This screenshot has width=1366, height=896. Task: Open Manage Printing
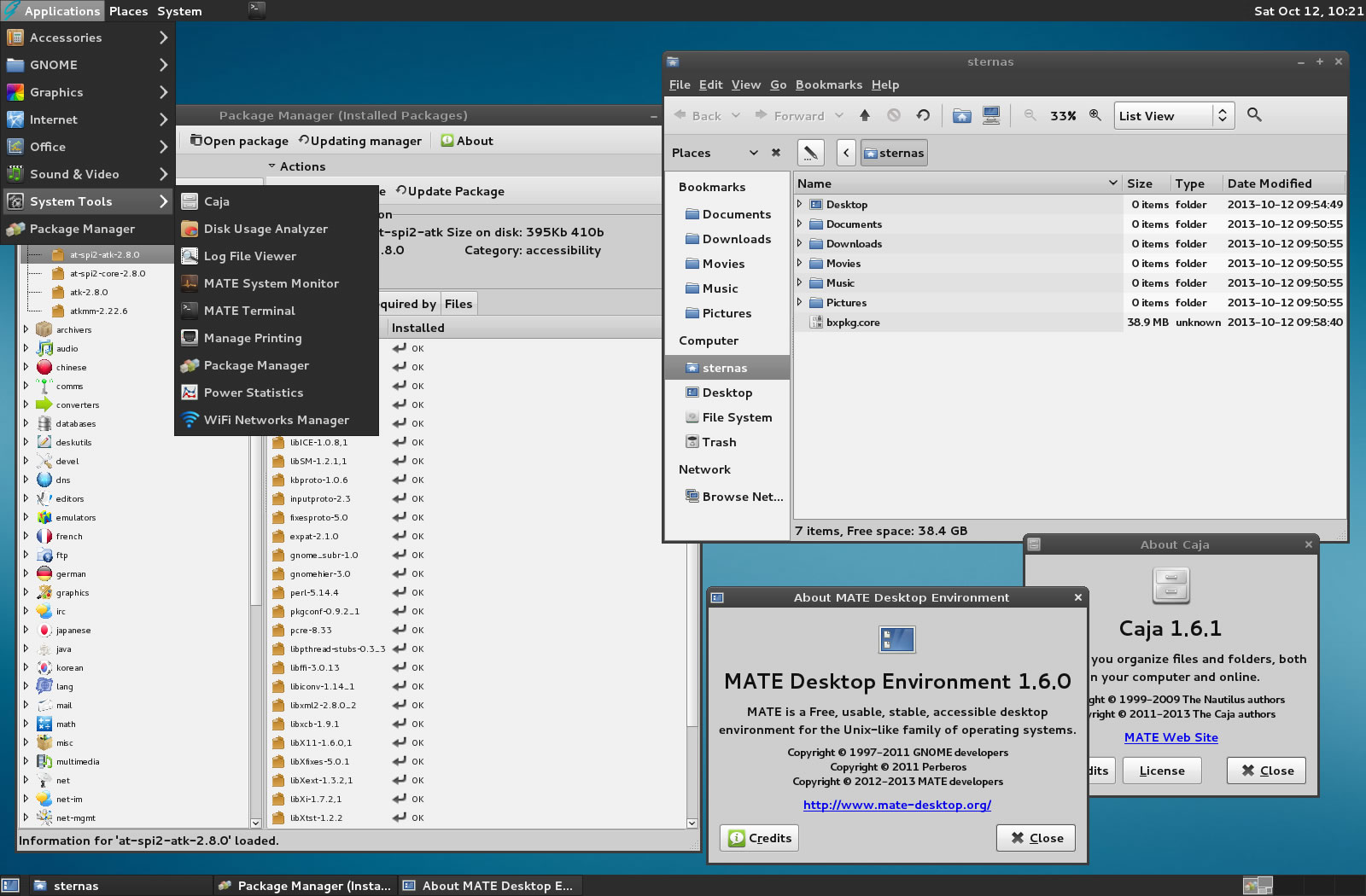[277, 338]
